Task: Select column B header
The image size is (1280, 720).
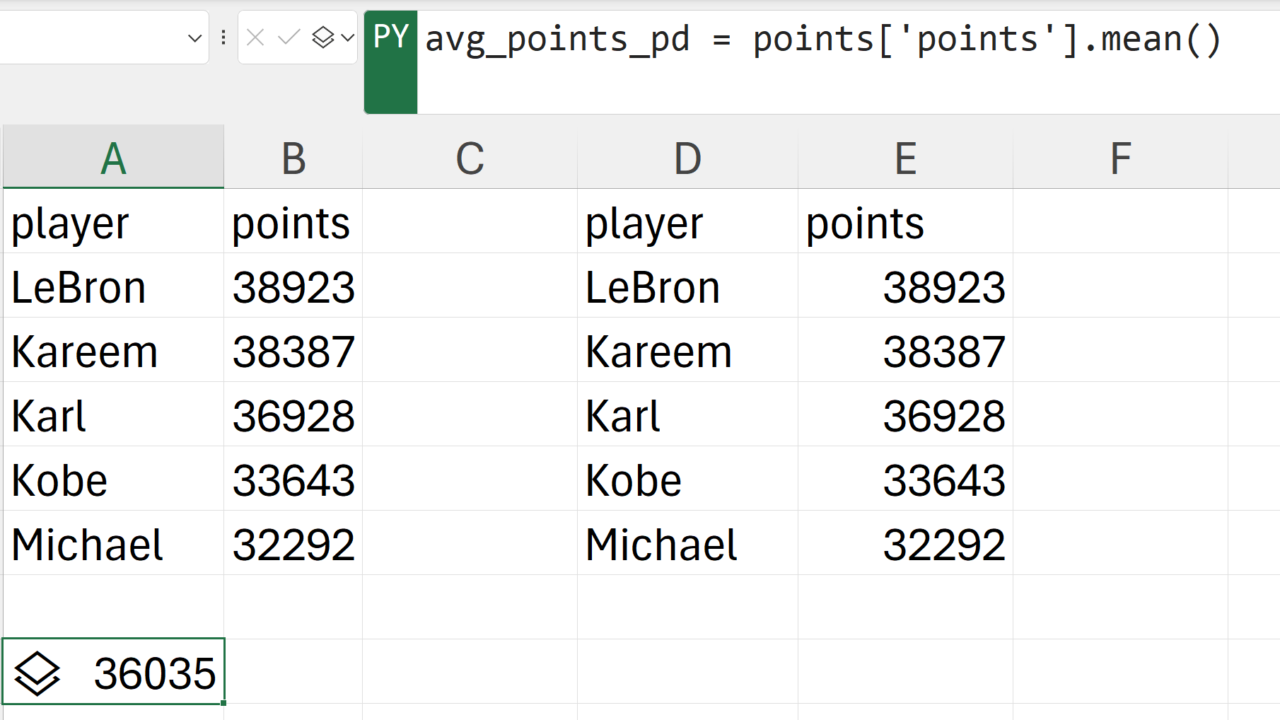Action: (293, 158)
